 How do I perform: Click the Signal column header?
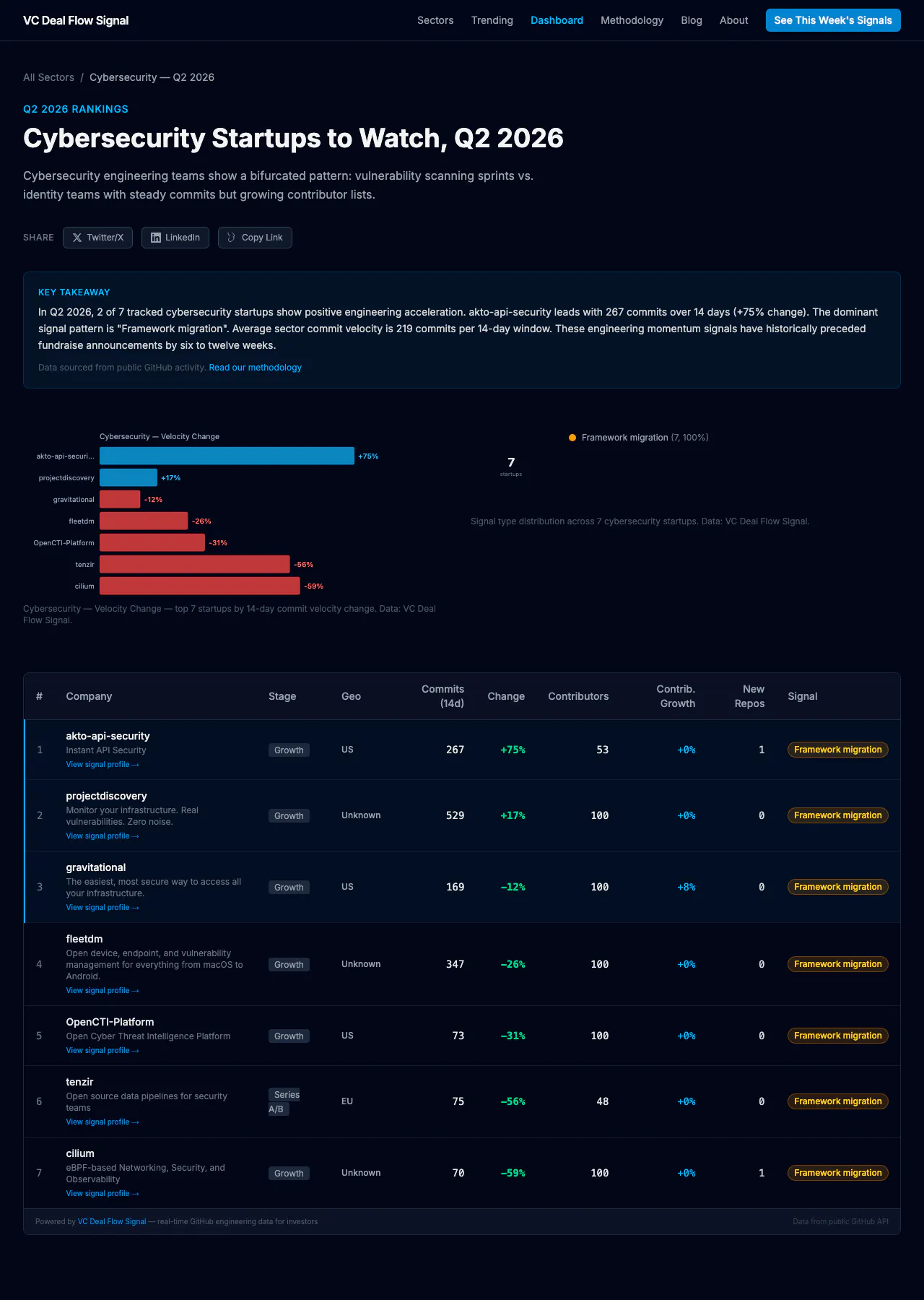point(803,696)
